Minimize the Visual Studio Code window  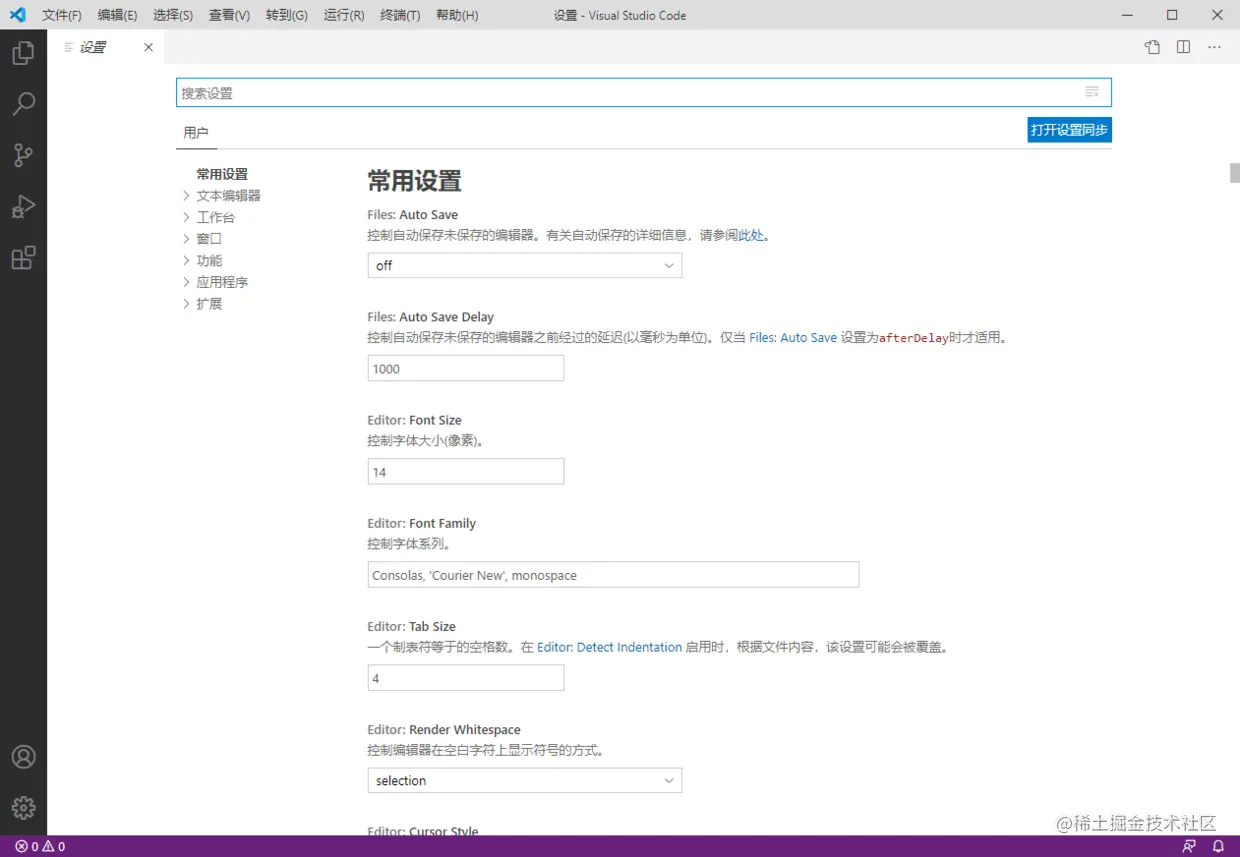pos(1126,15)
